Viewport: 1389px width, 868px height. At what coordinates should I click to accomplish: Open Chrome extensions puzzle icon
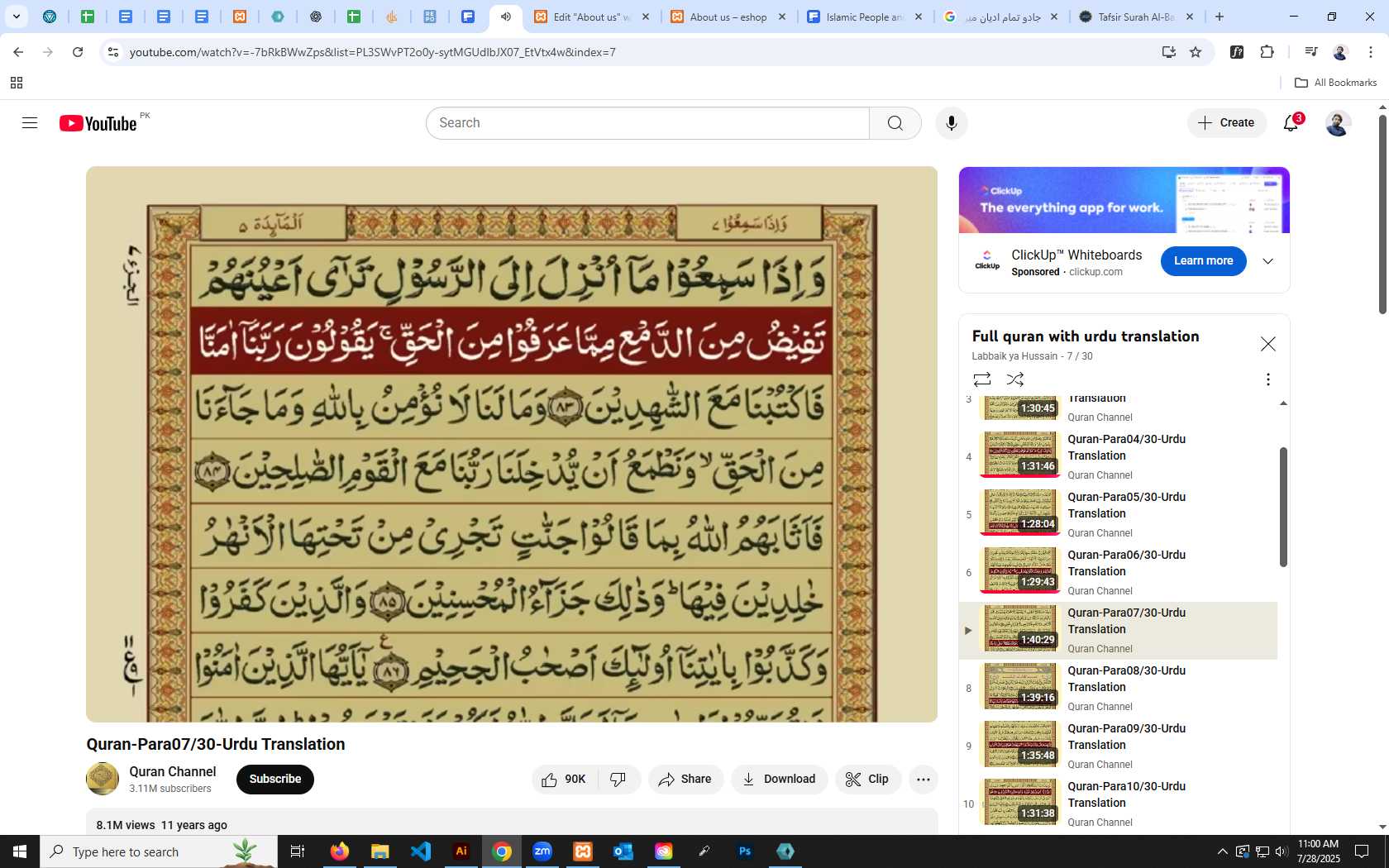[x=1267, y=52]
